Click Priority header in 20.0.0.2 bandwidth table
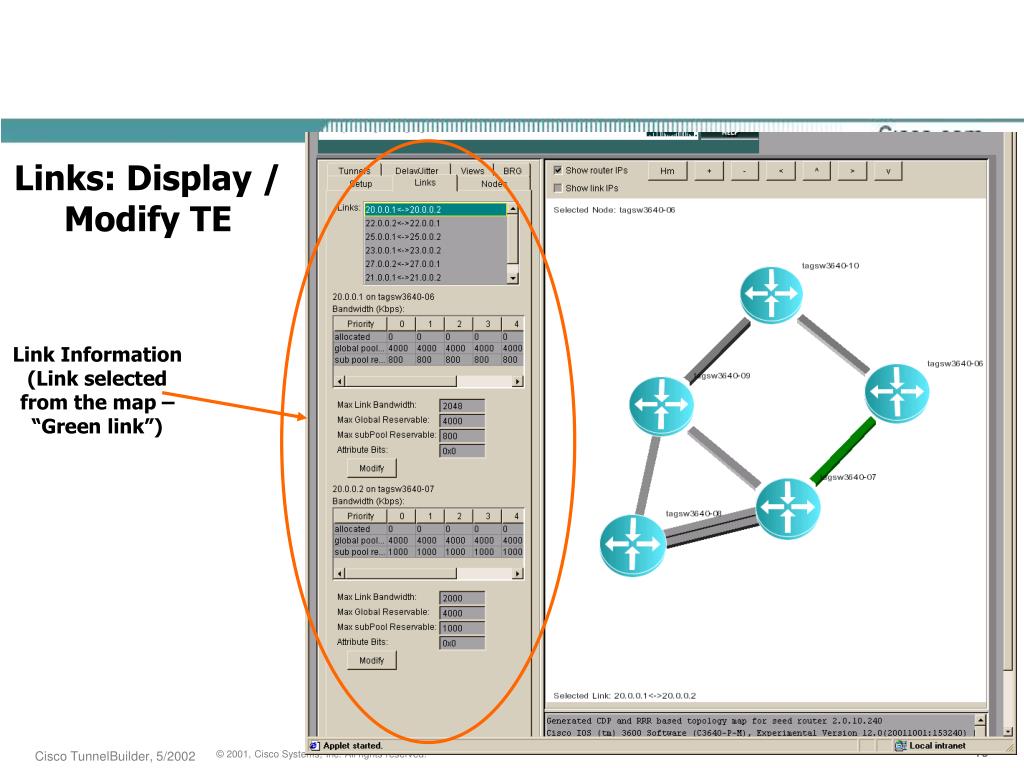This screenshot has height=768, width=1024. 360,516
